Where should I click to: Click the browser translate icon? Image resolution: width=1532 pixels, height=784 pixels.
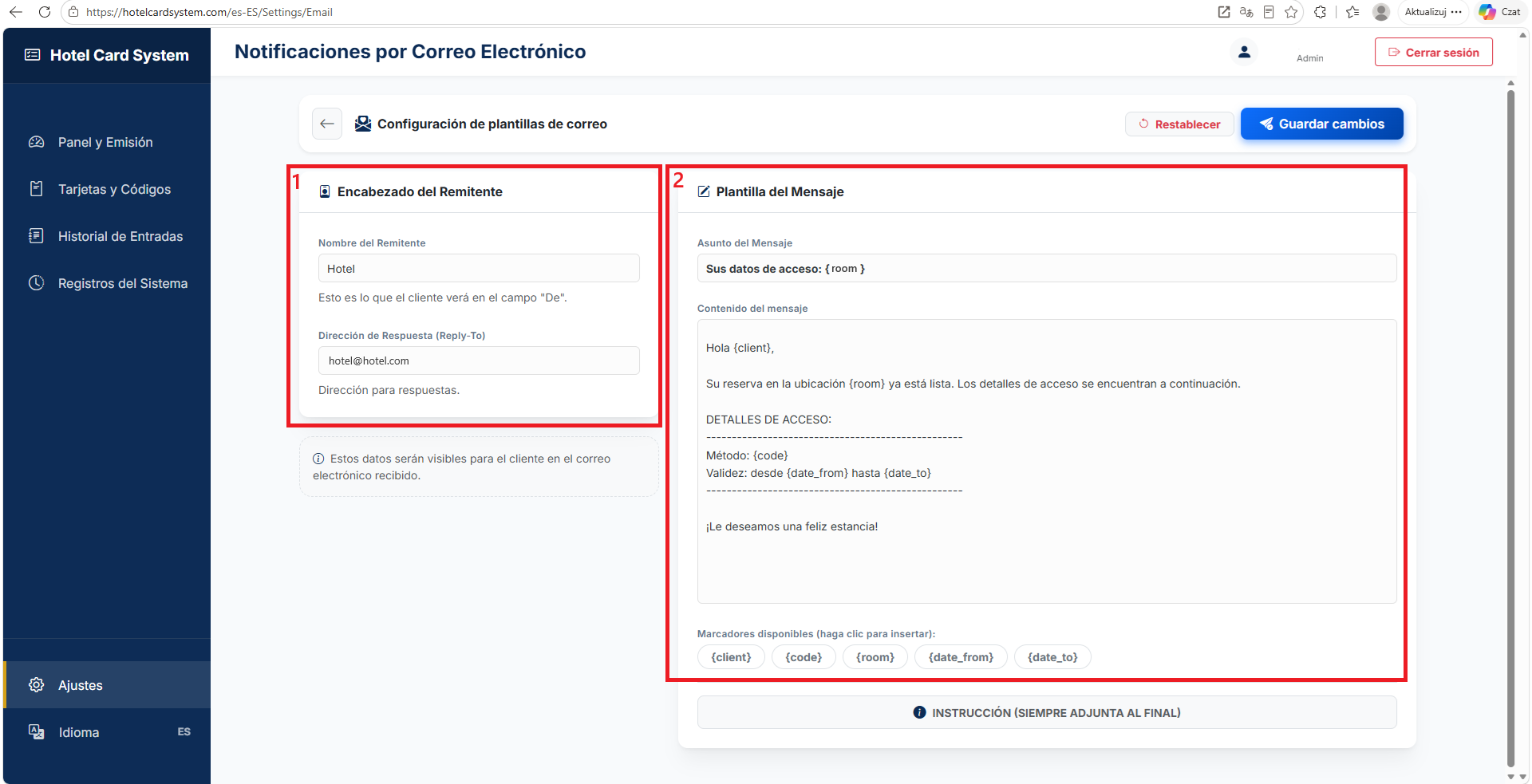(x=1246, y=12)
